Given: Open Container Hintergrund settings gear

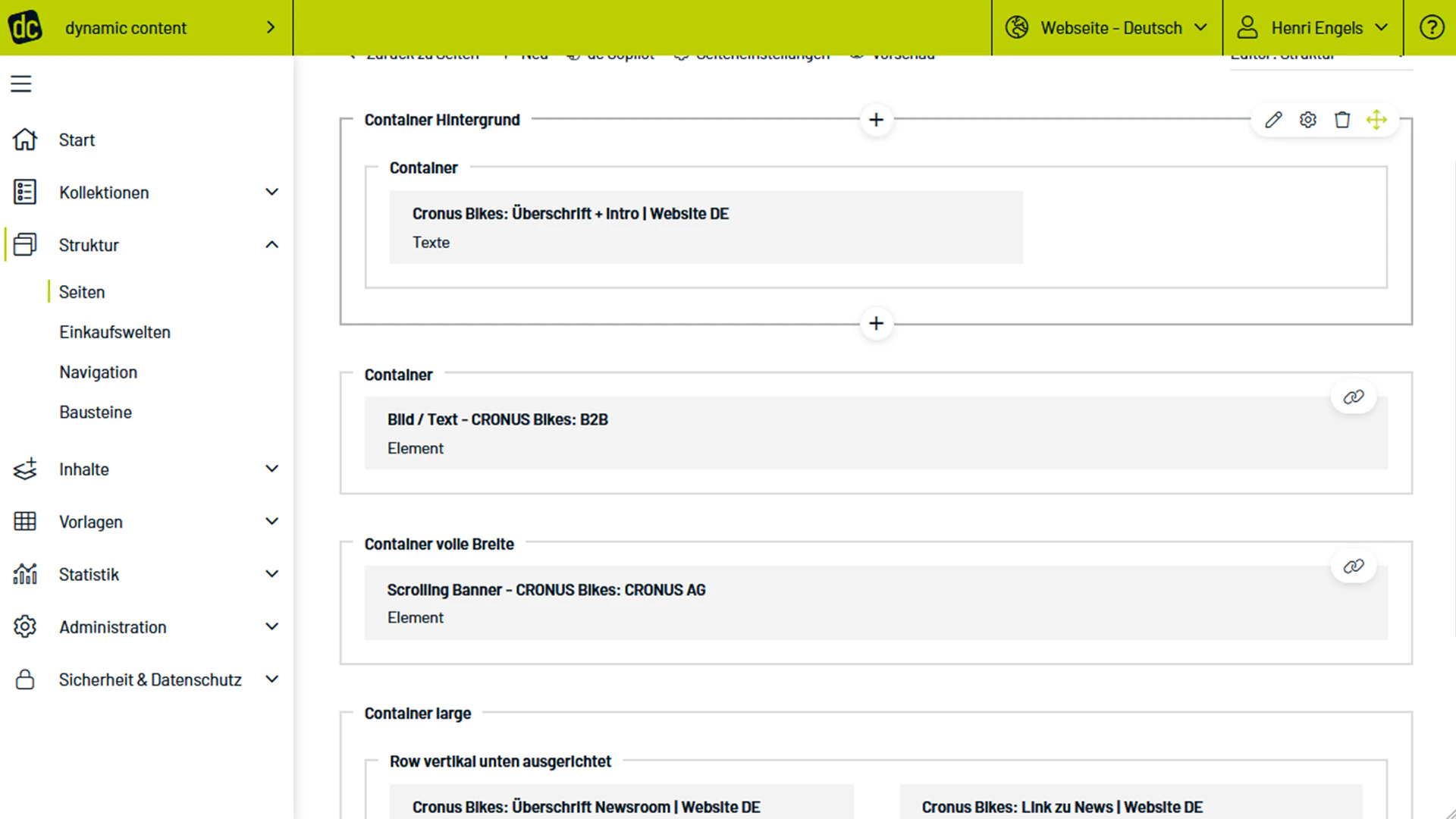Looking at the screenshot, I should 1307,120.
